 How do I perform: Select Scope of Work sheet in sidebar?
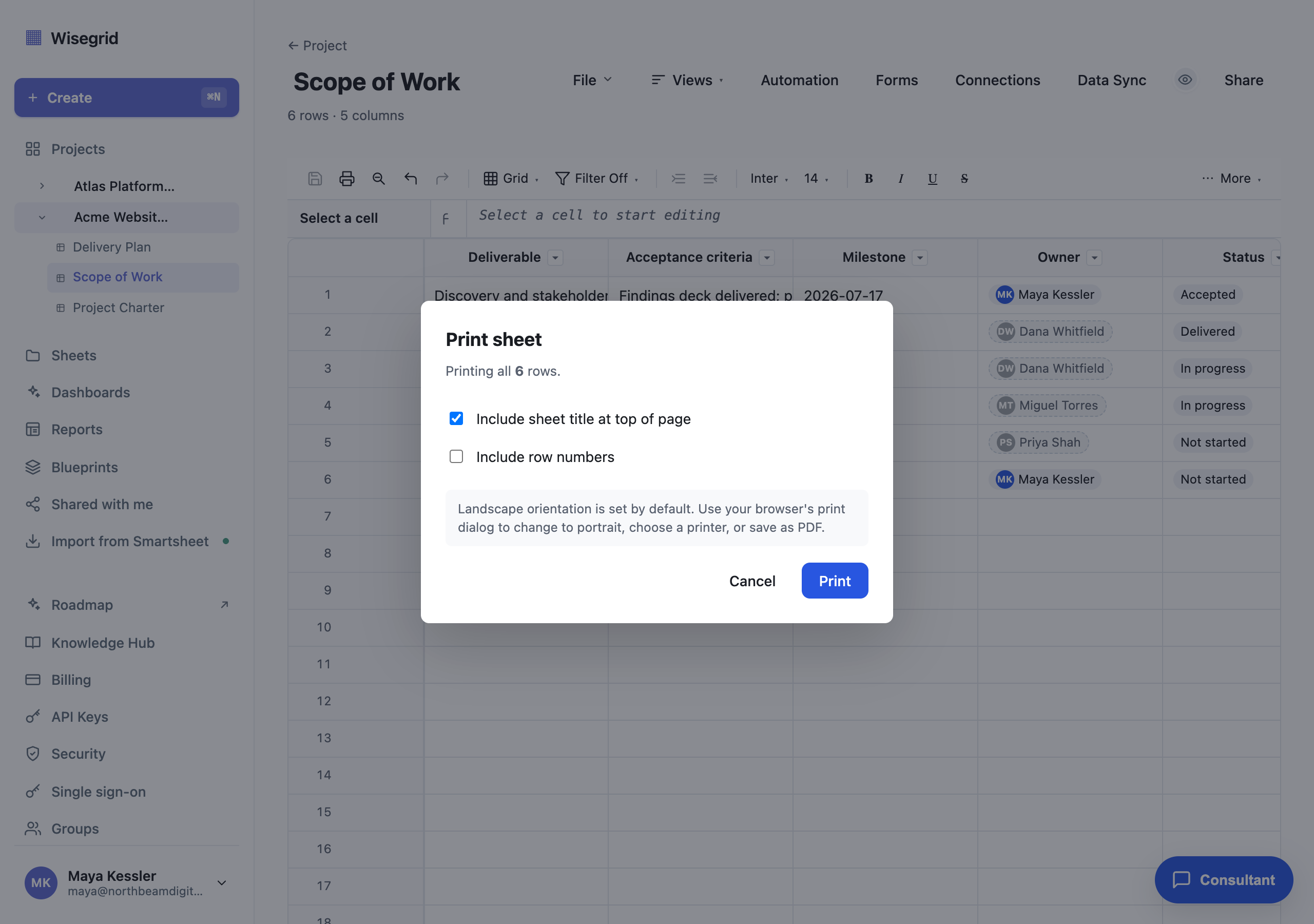143,277
